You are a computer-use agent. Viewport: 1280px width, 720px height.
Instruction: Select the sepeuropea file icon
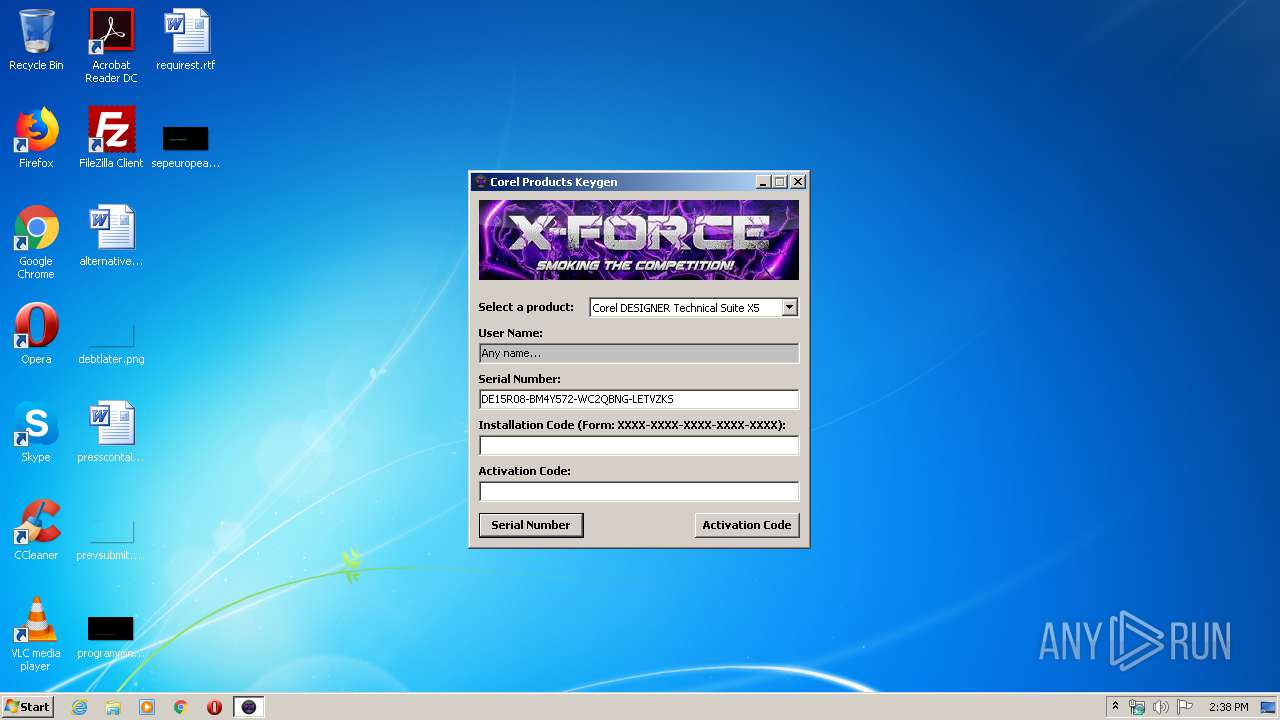pos(186,145)
